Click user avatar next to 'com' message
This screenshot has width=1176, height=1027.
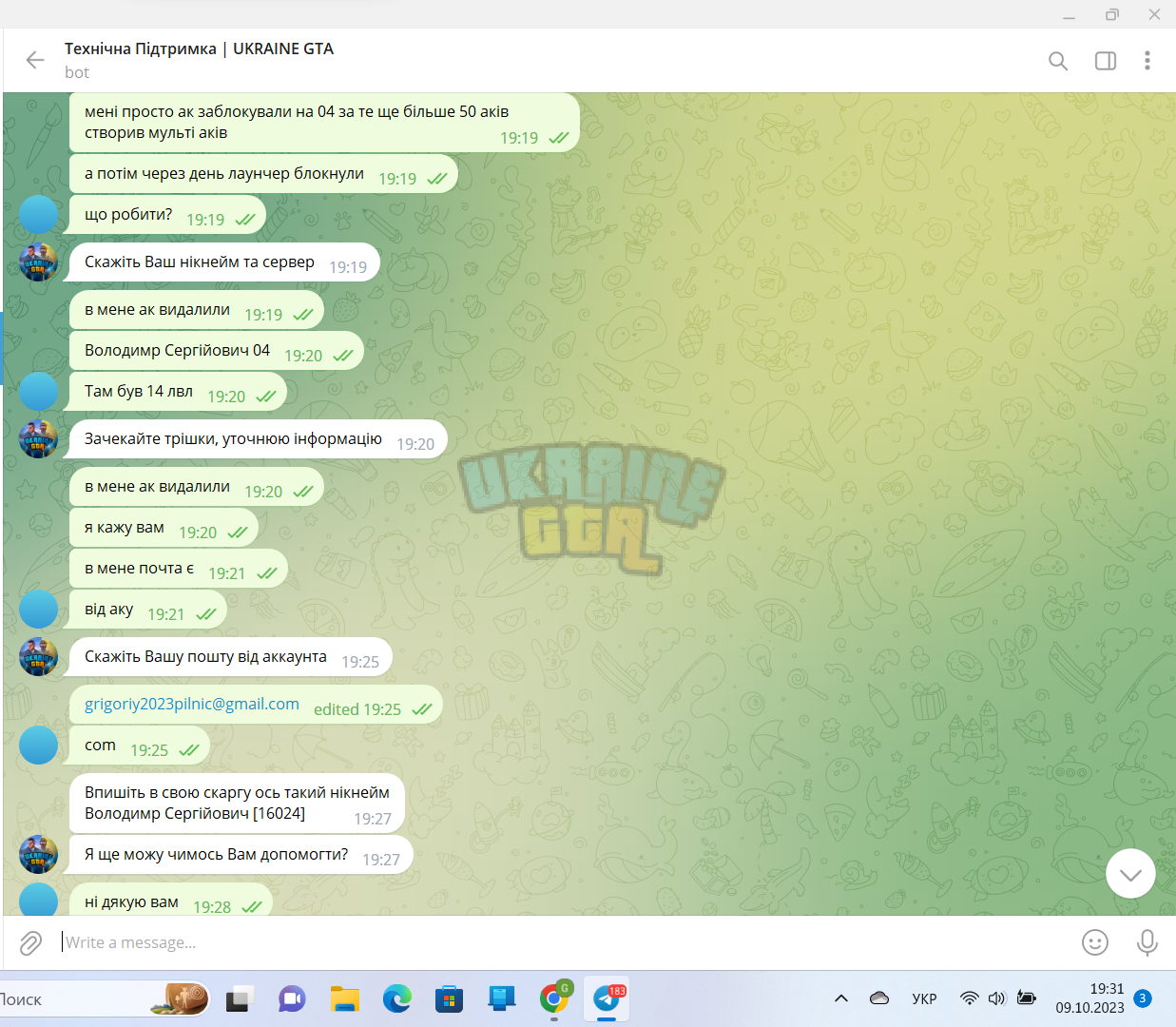point(39,746)
